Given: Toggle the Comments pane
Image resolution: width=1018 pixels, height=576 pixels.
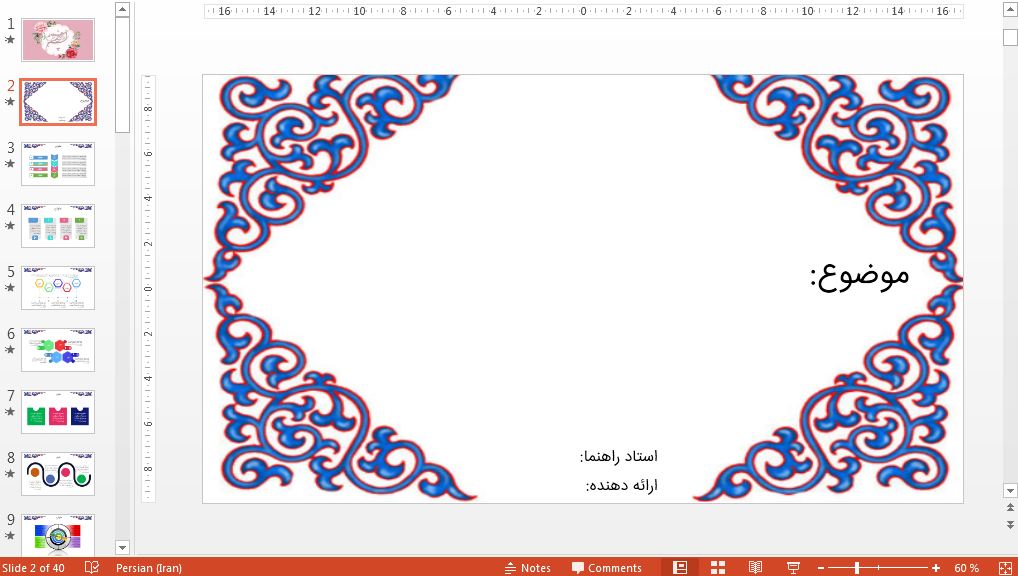Looking at the screenshot, I should click(x=606, y=567).
